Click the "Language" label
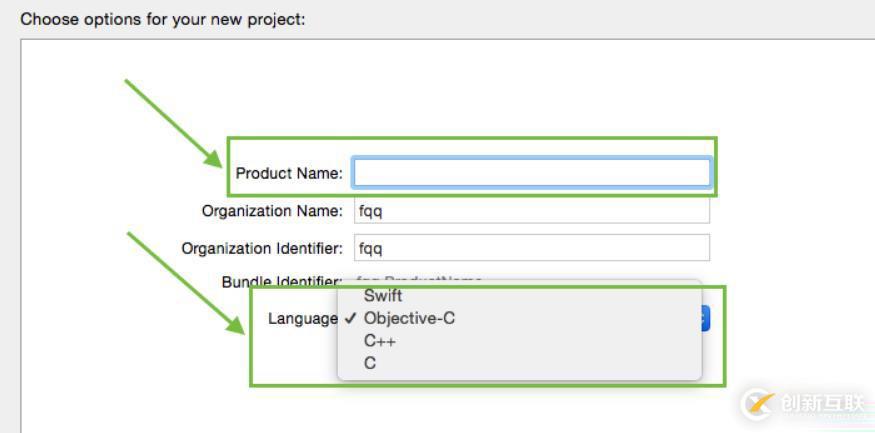The width and height of the screenshot is (875, 433). (302, 319)
